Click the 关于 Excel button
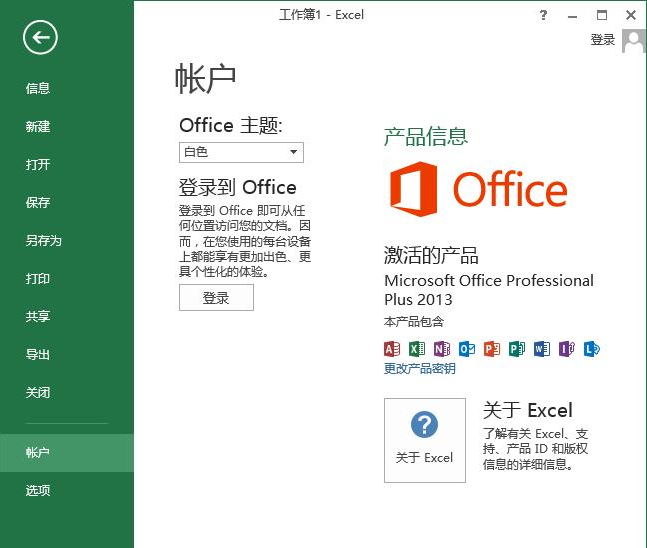 425,440
